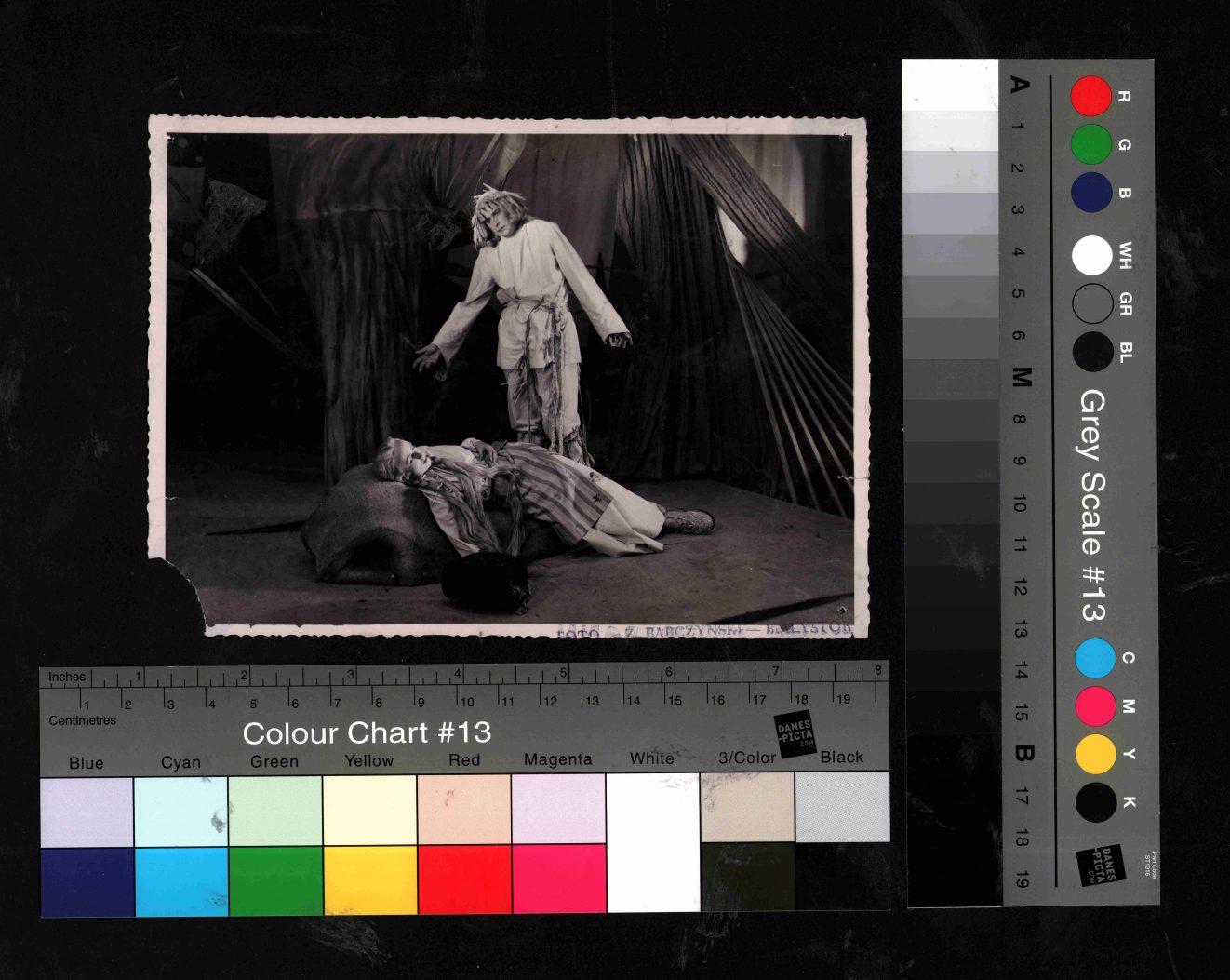This screenshot has width=1230, height=980.
Task: Pick the saturated red swatch under Red
Action: (x=464, y=879)
